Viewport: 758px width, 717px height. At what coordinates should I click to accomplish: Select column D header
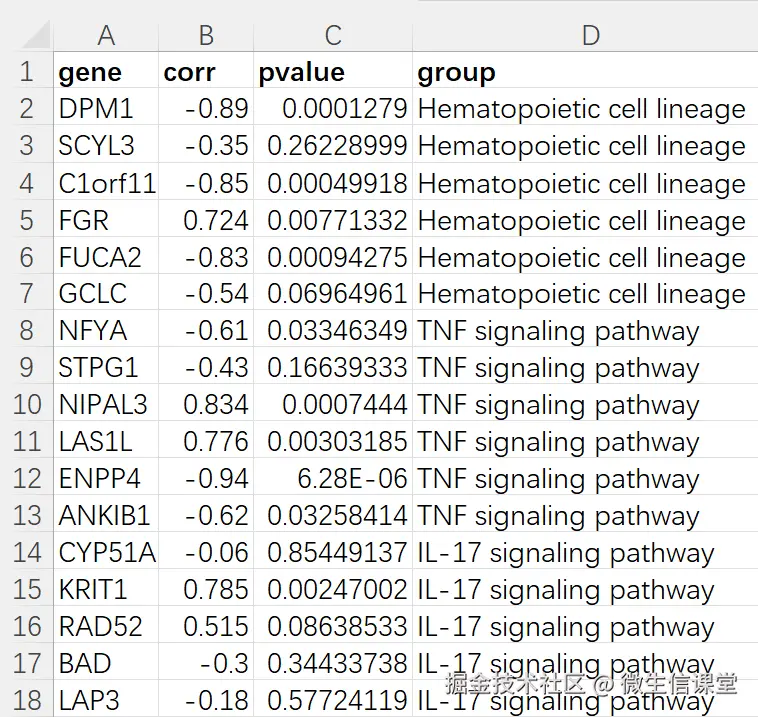pos(590,36)
